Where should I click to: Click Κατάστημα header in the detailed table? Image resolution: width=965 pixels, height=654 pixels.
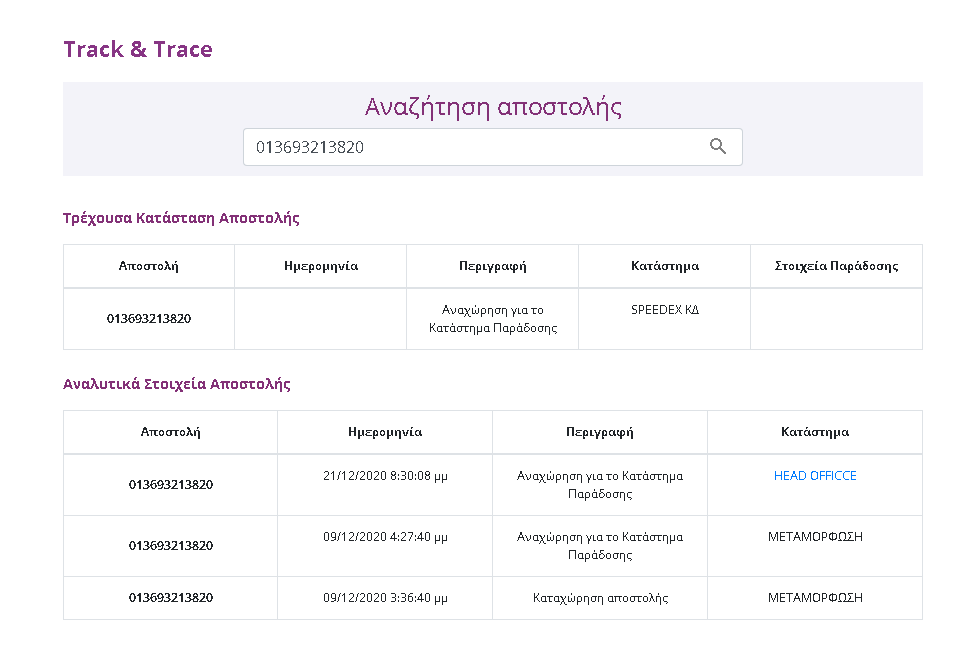(x=815, y=432)
